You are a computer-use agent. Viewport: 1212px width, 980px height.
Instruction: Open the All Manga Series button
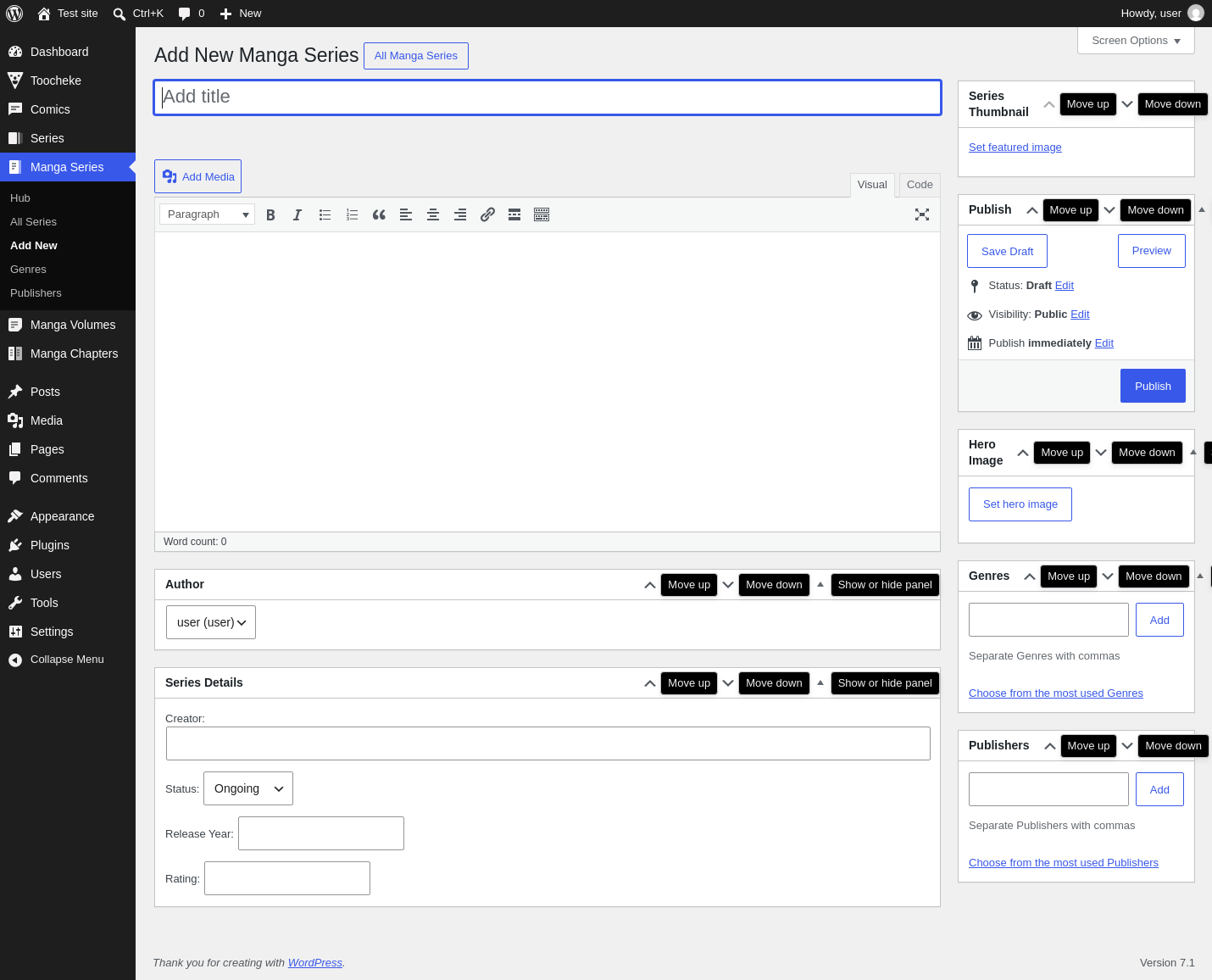(x=416, y=56)
